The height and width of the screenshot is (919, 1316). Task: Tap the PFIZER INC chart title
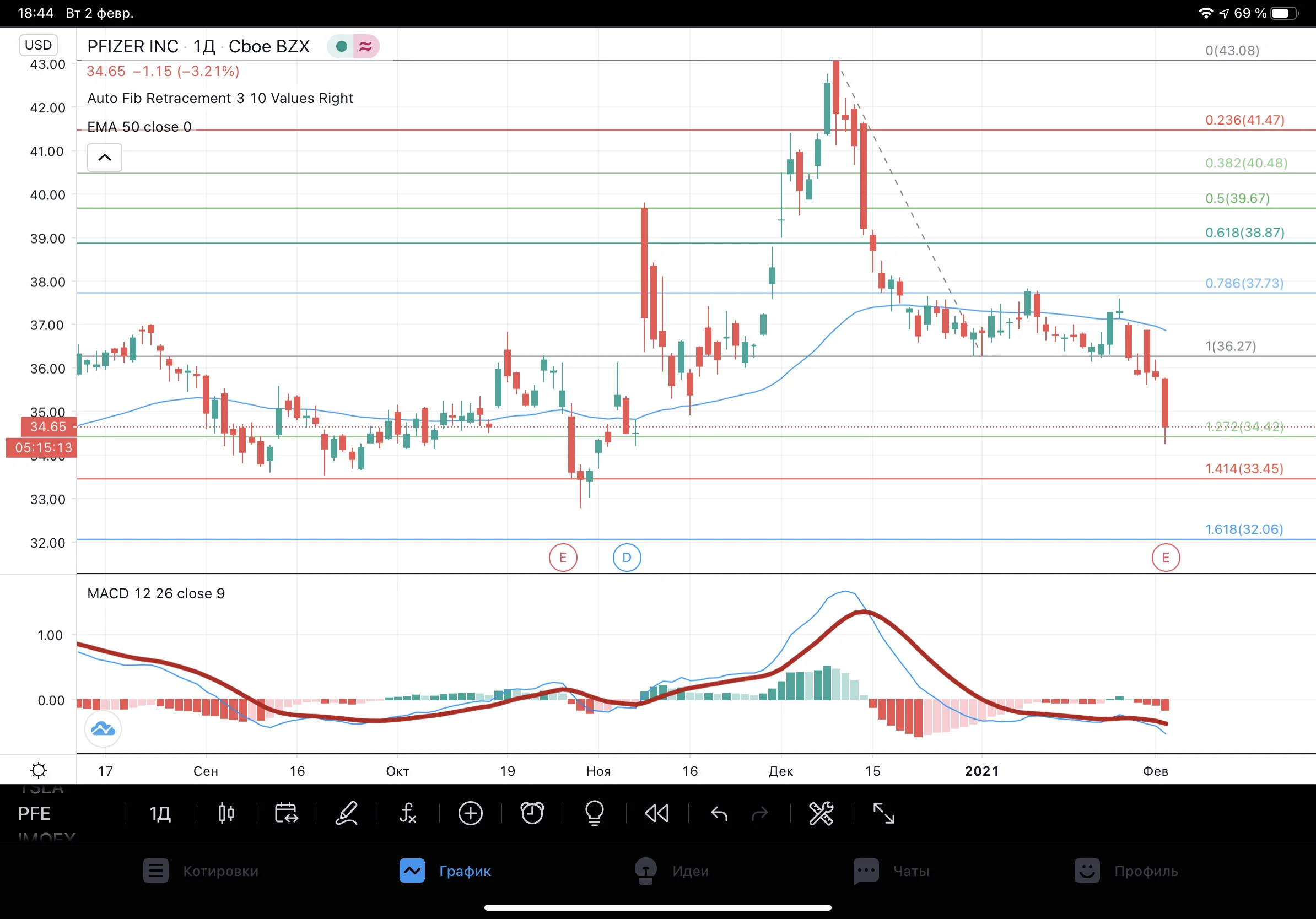click(x=133, y=46)
